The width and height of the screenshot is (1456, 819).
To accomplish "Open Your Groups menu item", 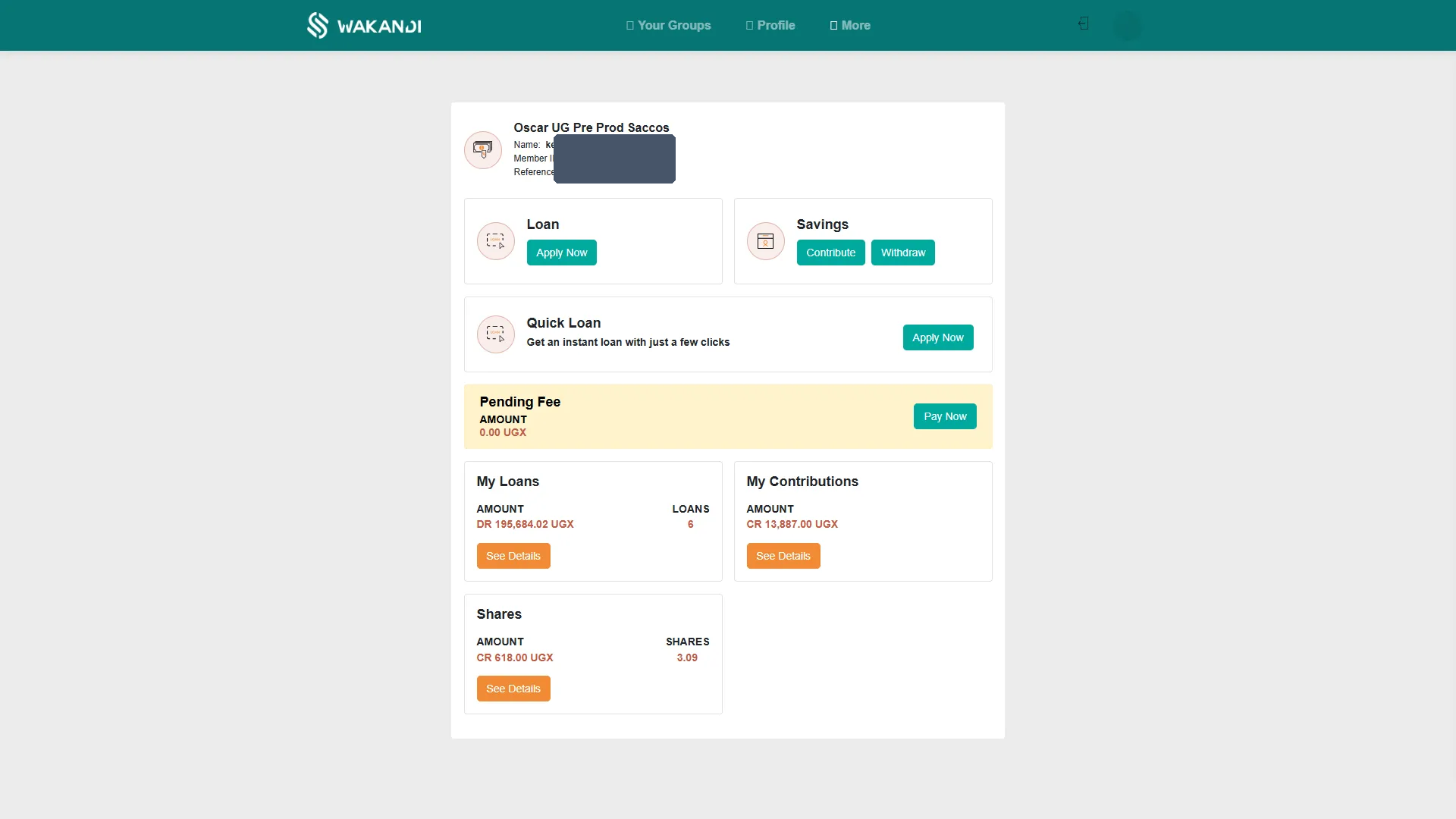I will (668, 25).
